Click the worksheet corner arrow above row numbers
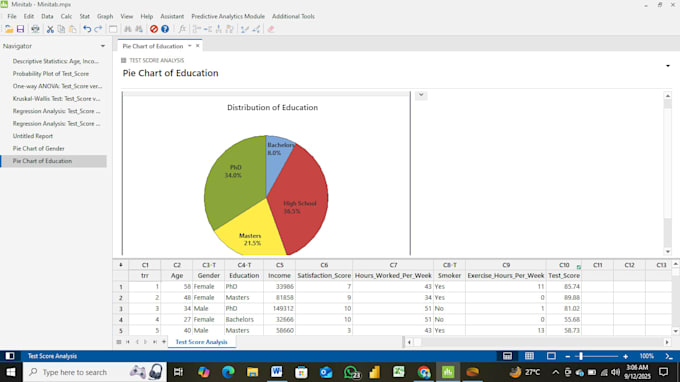 pyautogui.click(x=121, y=264)
